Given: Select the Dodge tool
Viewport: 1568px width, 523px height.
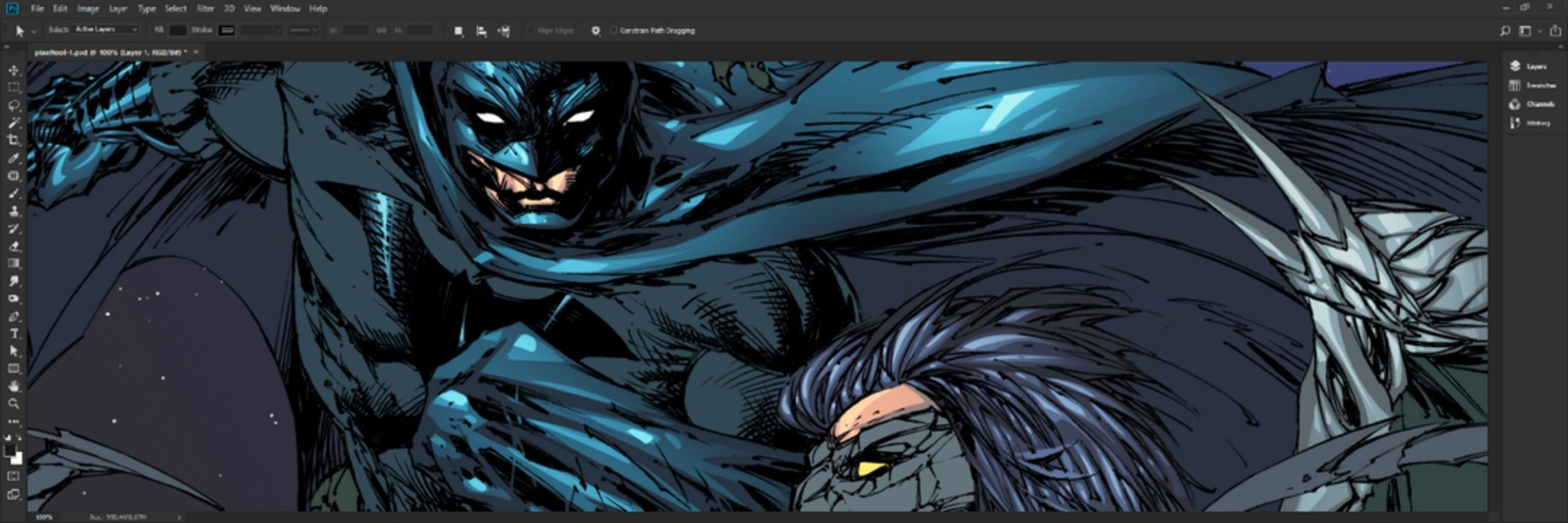Looking at the screenshot, I should [14, 299].
